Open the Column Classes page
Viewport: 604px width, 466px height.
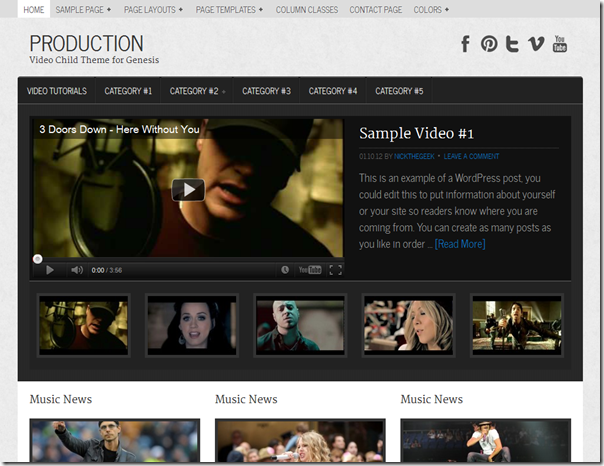coord(307,10)
